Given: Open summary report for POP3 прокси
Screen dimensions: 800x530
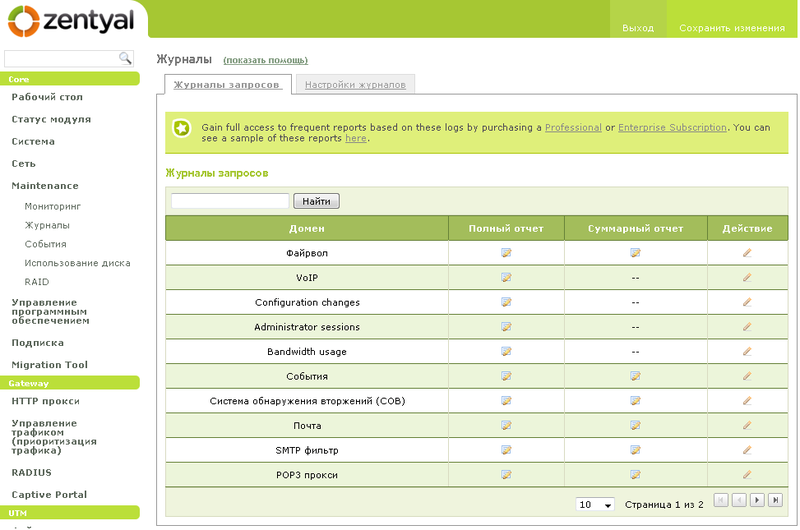Looking at the screenshot, I should point(635,474).
